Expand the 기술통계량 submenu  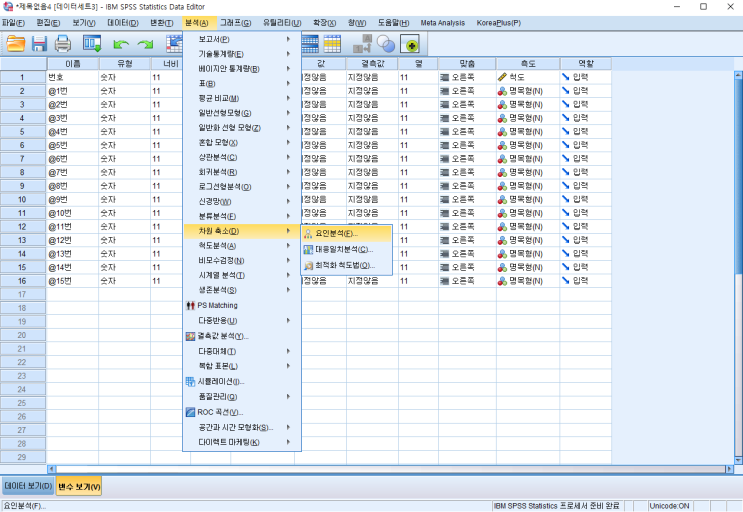pos(242,54)
